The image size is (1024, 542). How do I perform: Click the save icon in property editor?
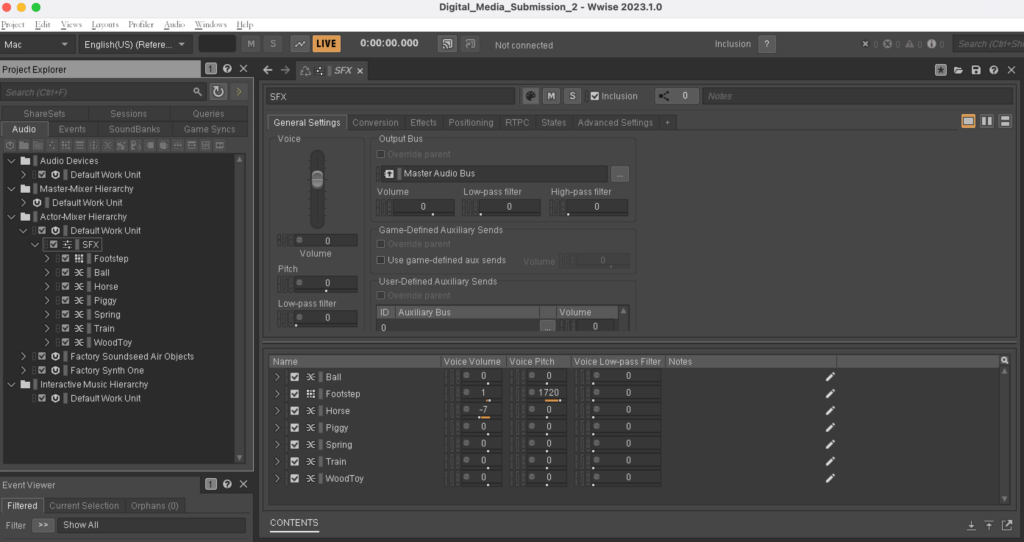pos(975,70)
